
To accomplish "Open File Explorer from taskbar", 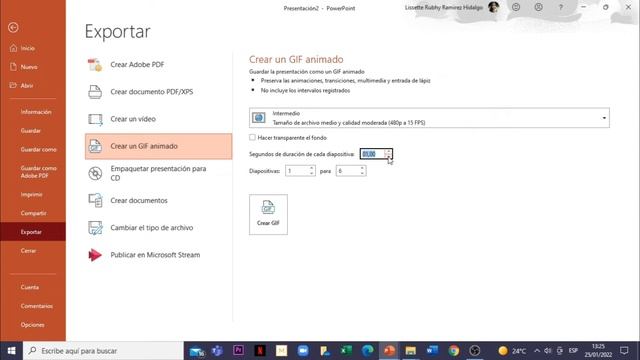I will 411,351.
